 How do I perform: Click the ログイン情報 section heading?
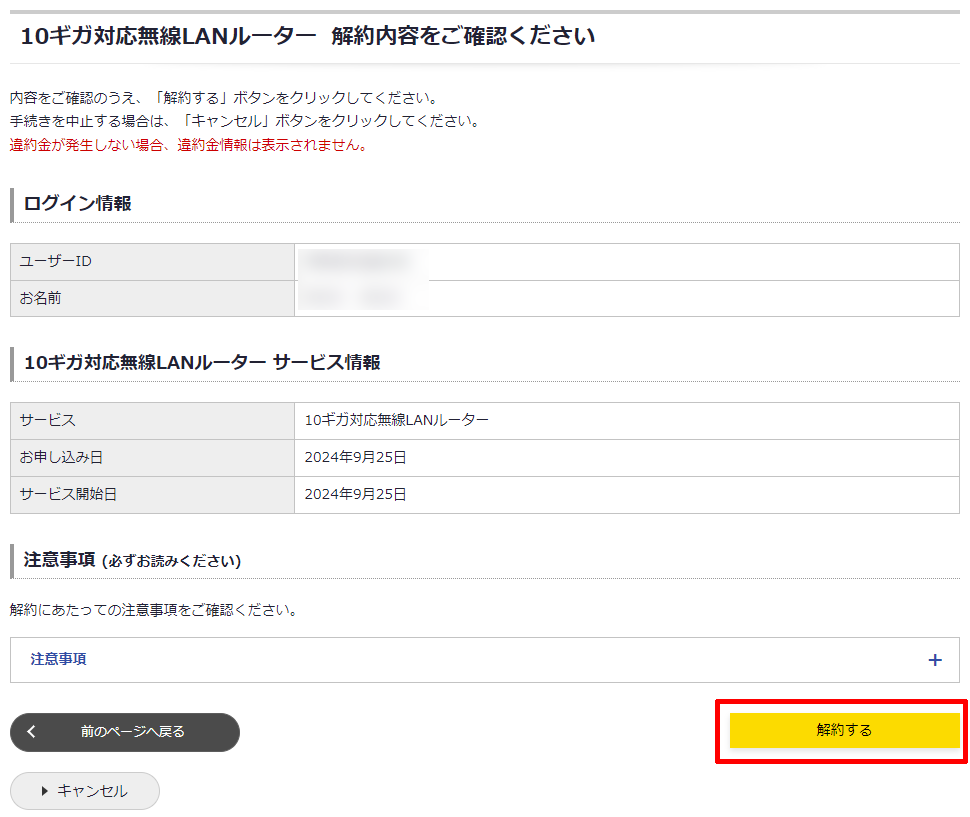coord(78,204)
